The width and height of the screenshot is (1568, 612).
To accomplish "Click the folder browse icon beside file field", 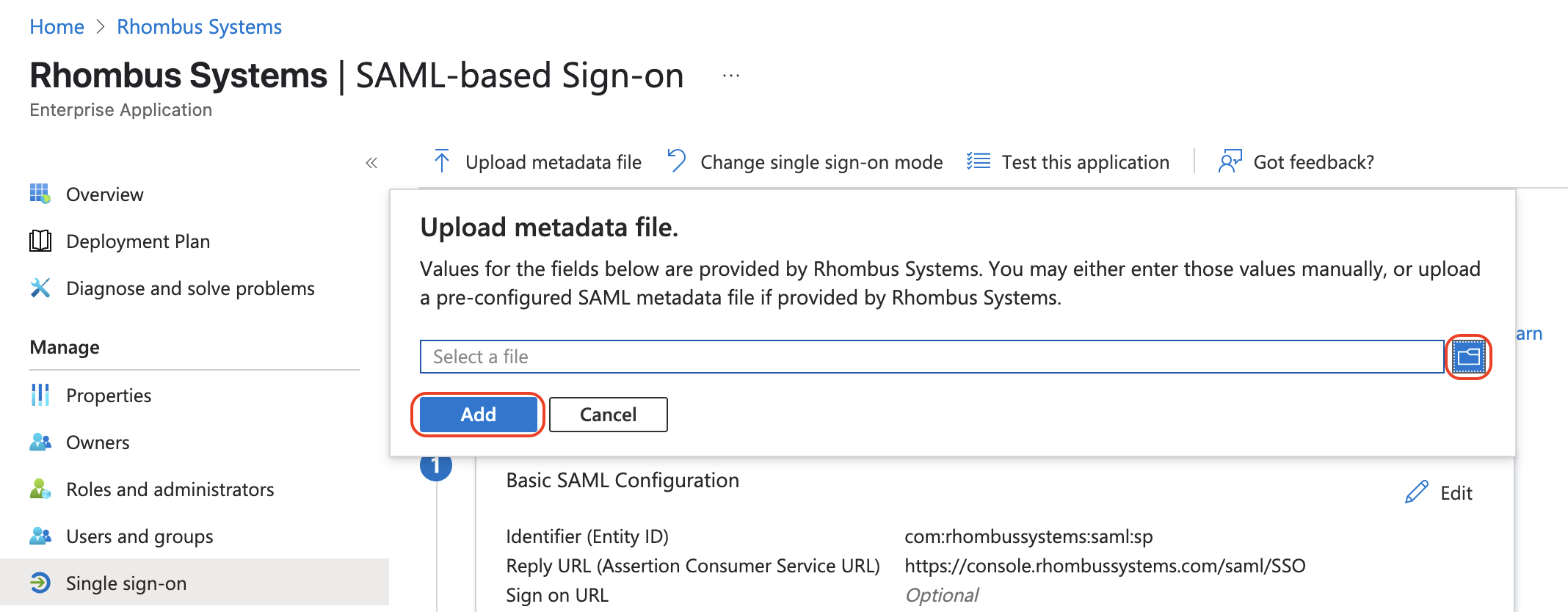I will [1468, 357].
